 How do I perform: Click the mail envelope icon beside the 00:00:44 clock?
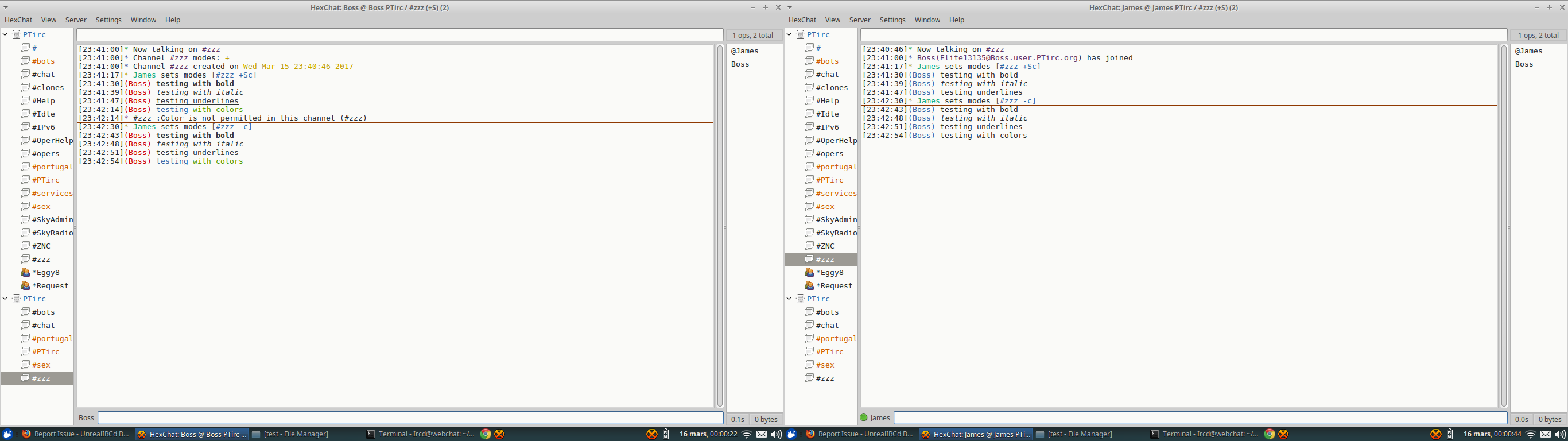click(x=1546, y=434)
